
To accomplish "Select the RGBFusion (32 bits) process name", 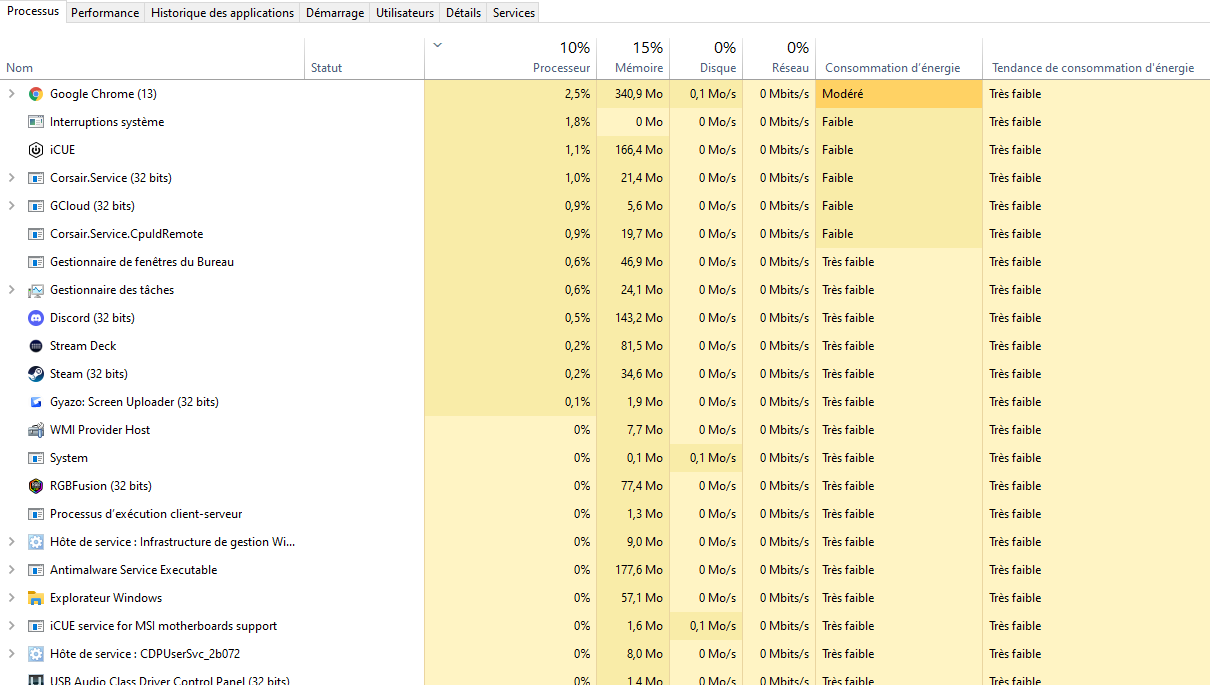I will click(x=101, y=486).
